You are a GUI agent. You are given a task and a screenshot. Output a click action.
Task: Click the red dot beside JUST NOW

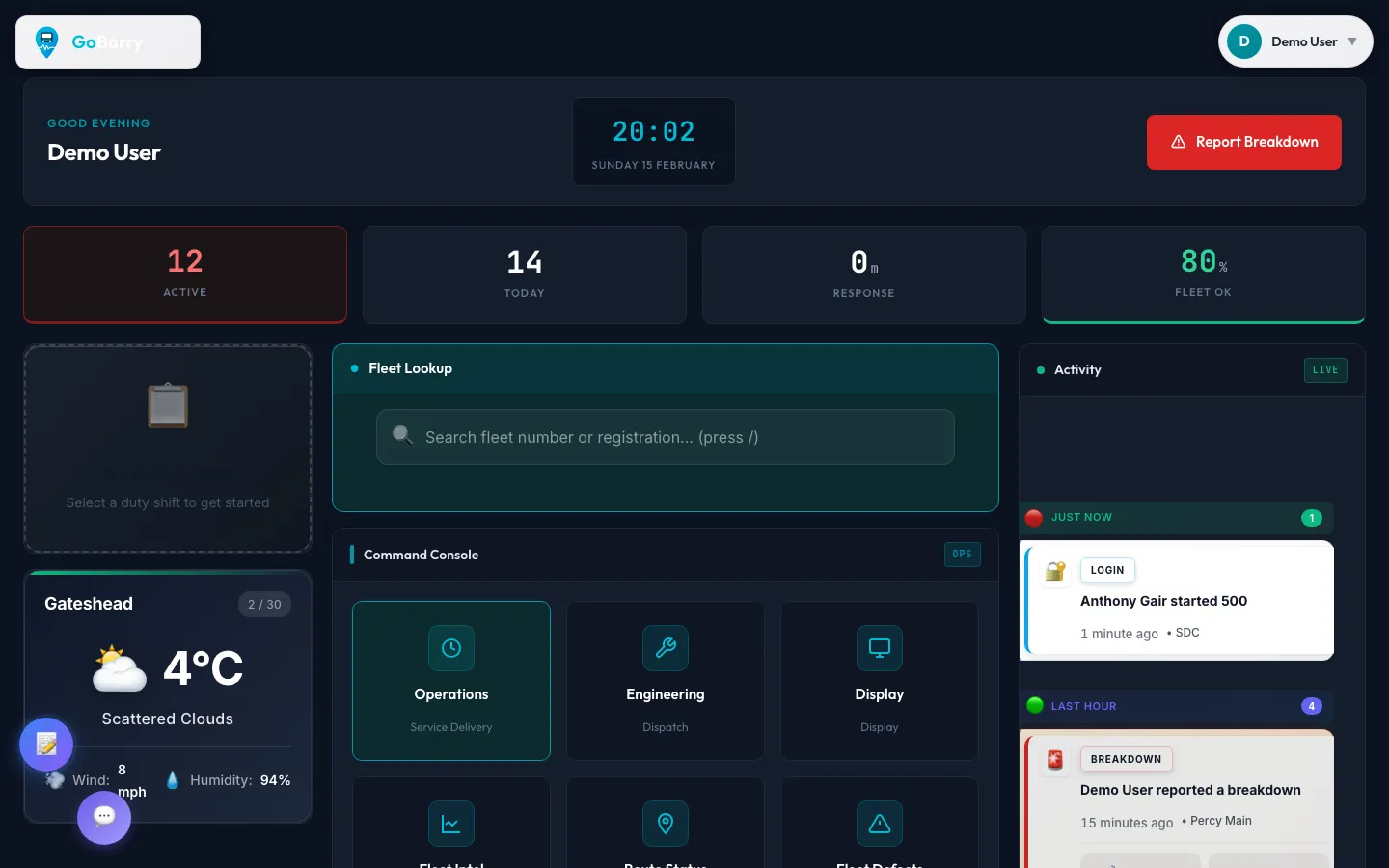(1034, 518)
